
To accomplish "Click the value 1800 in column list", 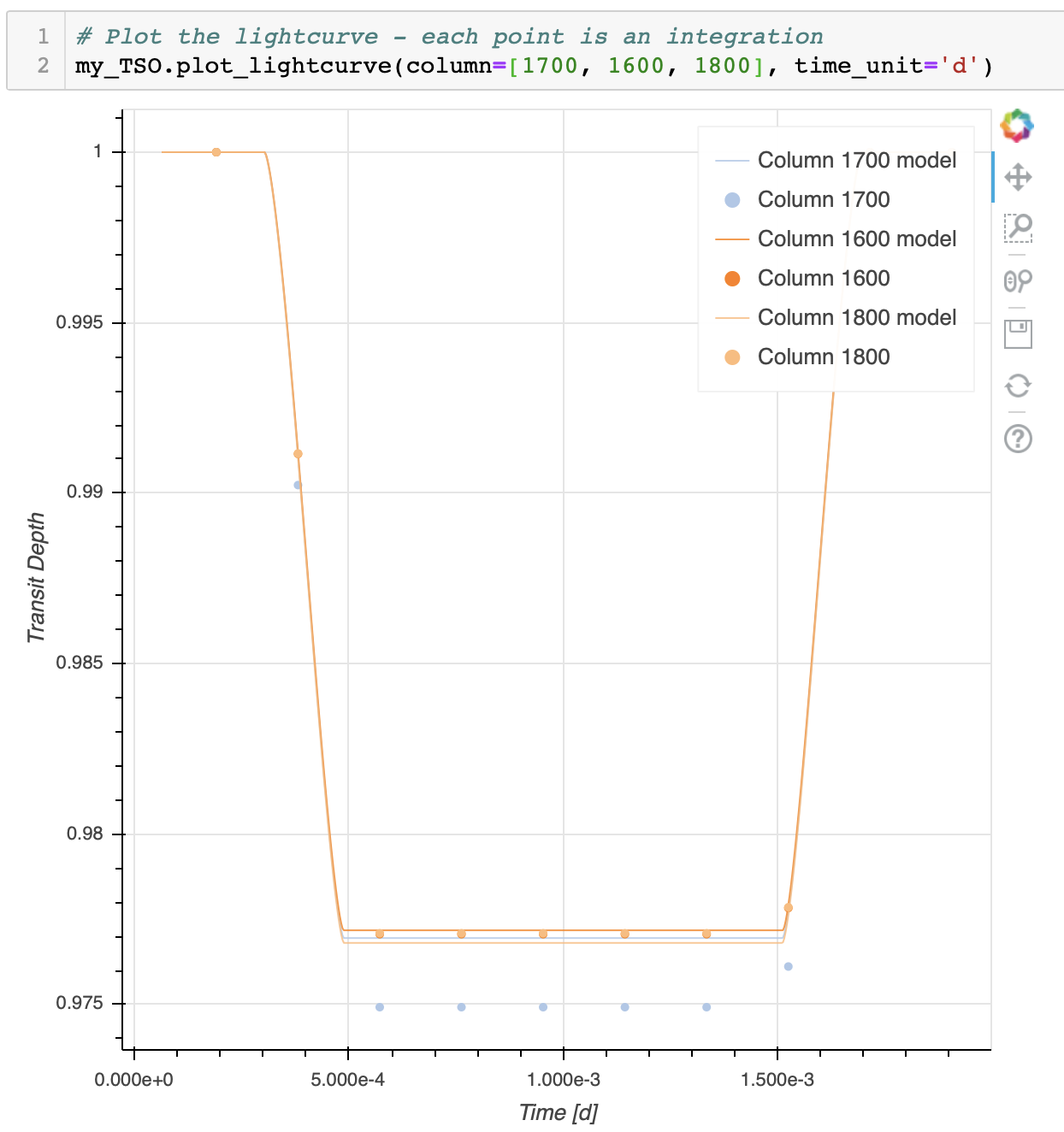I will [x=723, y=66].
